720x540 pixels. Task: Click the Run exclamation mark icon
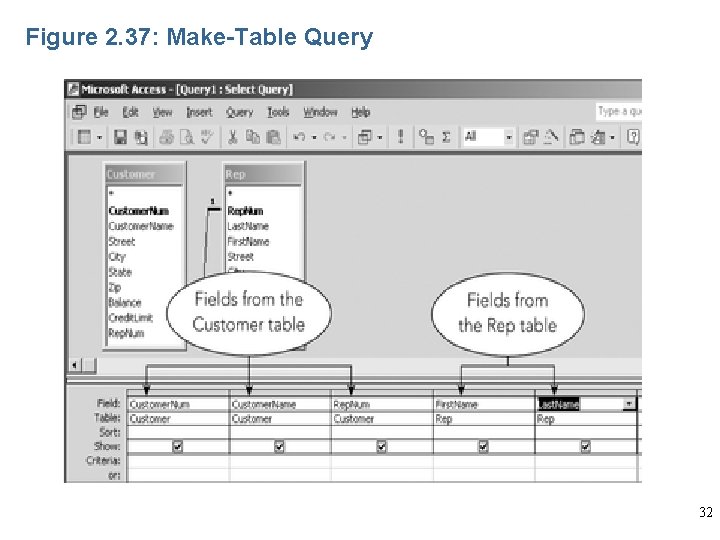tap(400, 137)
